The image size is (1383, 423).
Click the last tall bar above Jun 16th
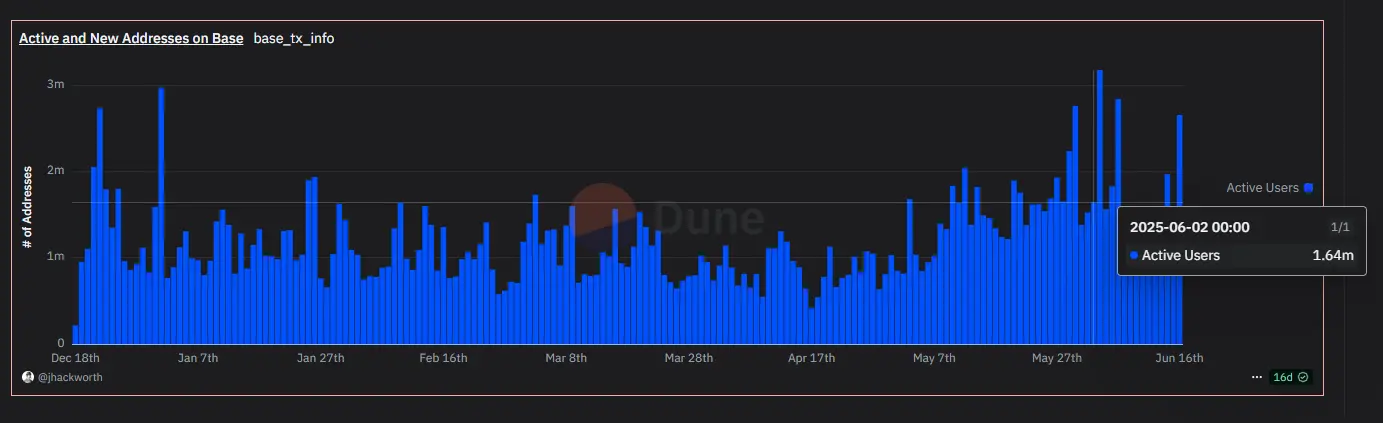(x=1179, y=229)
